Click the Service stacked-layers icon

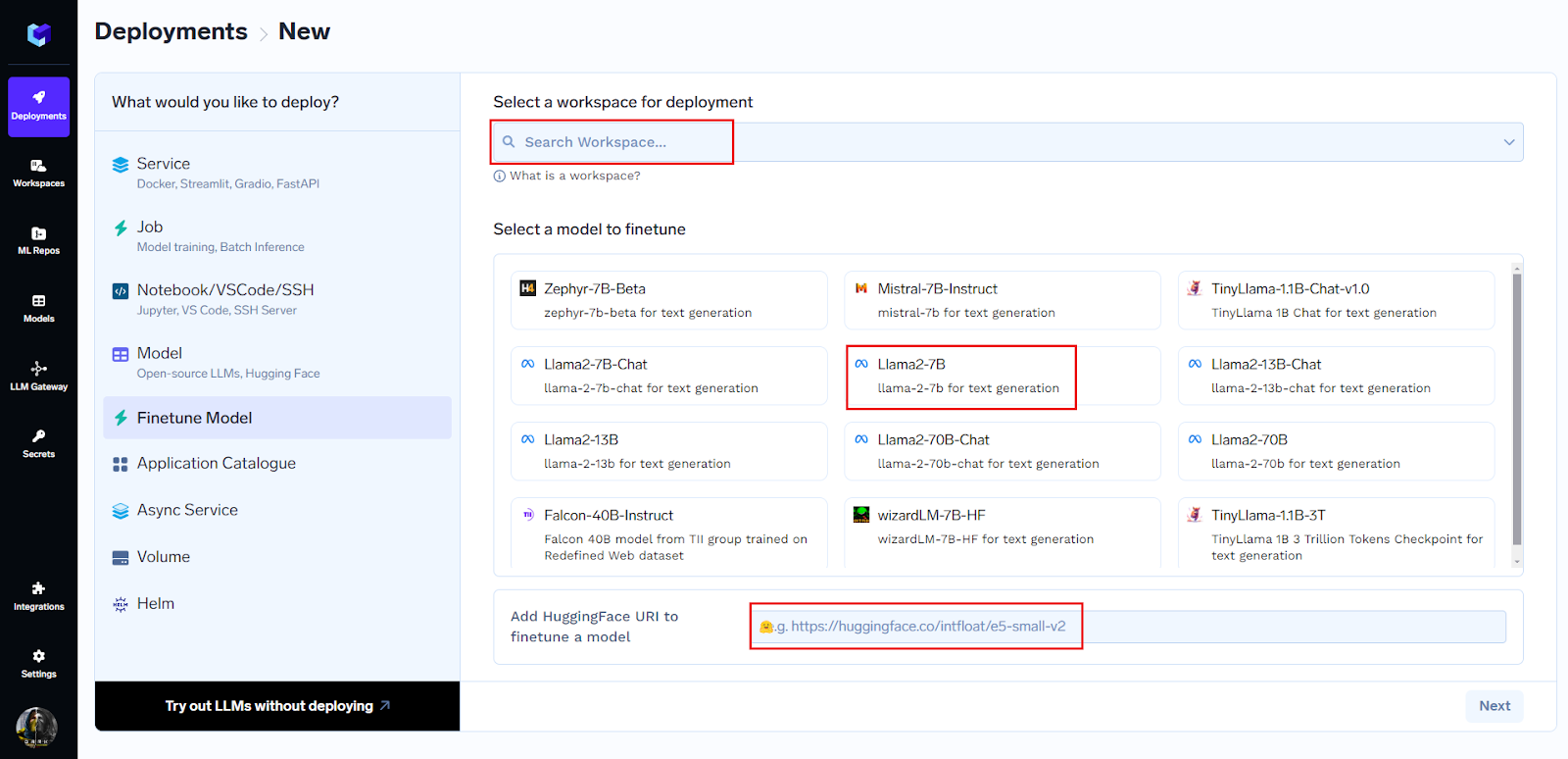[x=121, y=165]
